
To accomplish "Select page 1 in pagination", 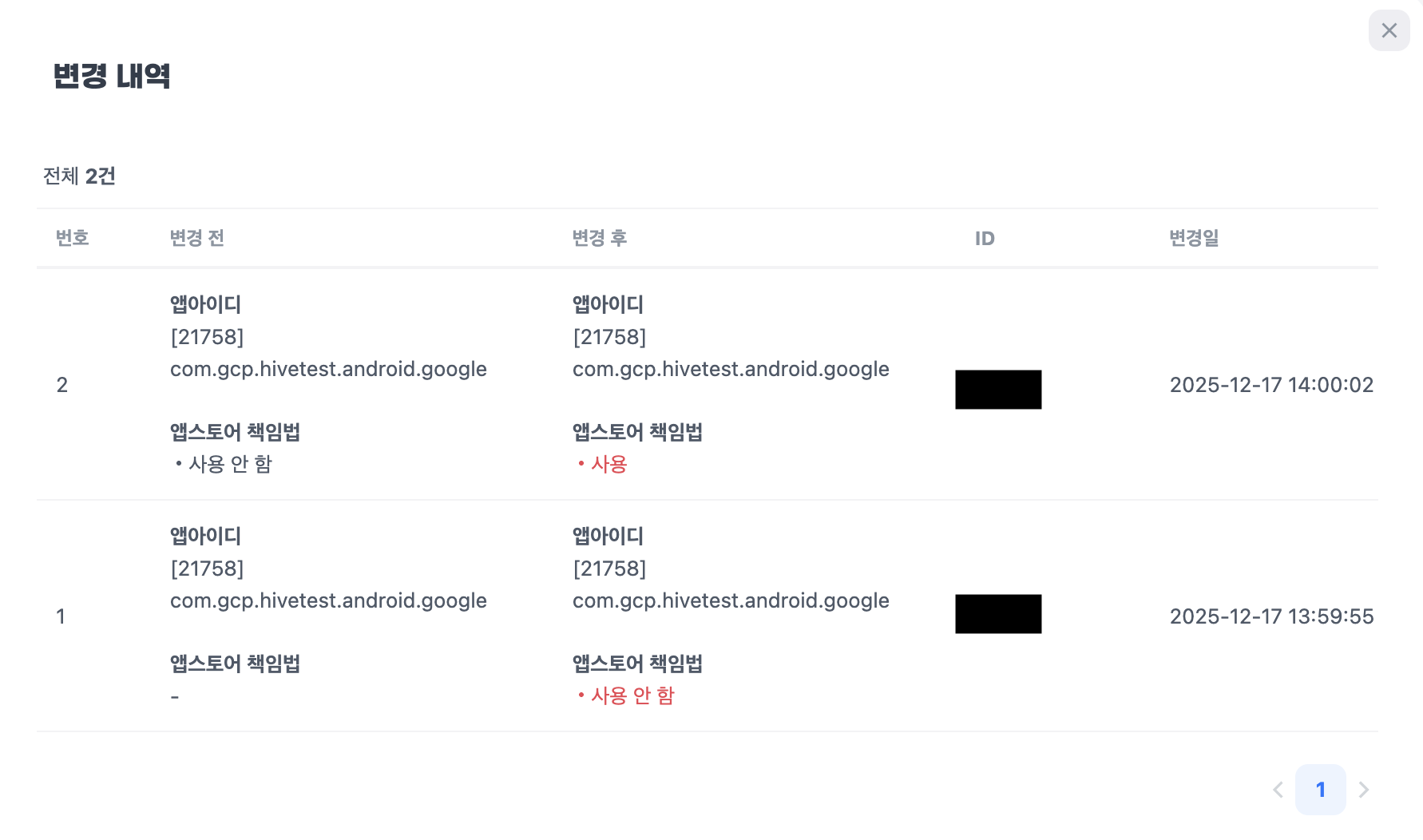I will [1320, 790].
